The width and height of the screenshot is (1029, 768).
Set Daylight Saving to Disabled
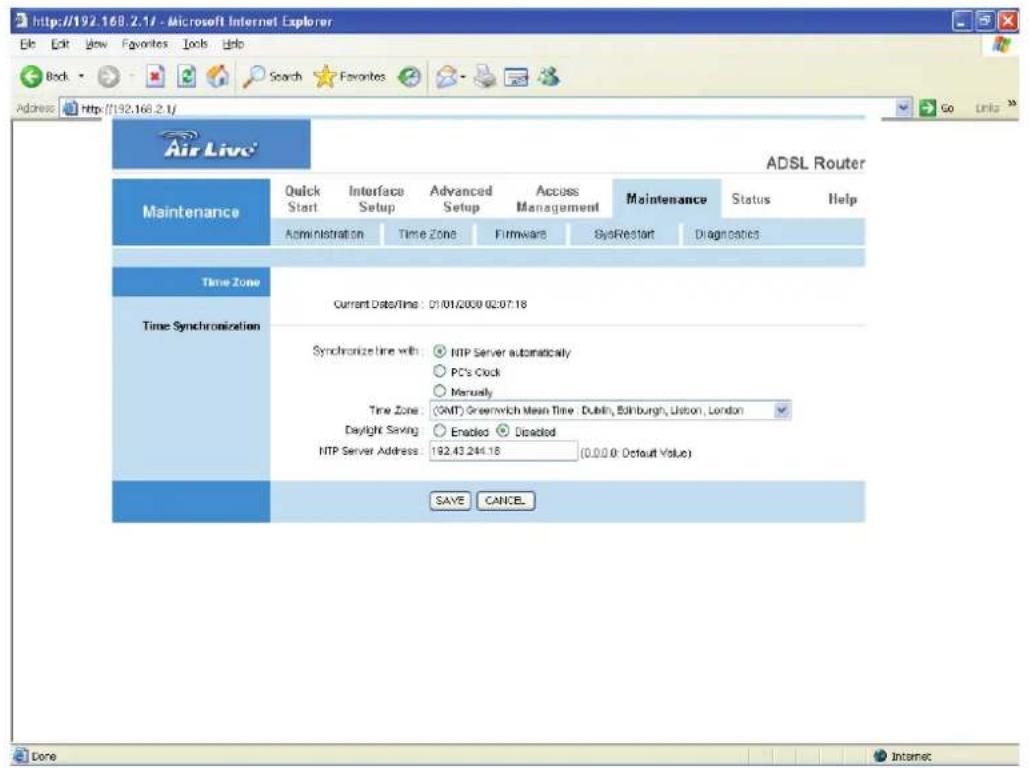point(503,431)
